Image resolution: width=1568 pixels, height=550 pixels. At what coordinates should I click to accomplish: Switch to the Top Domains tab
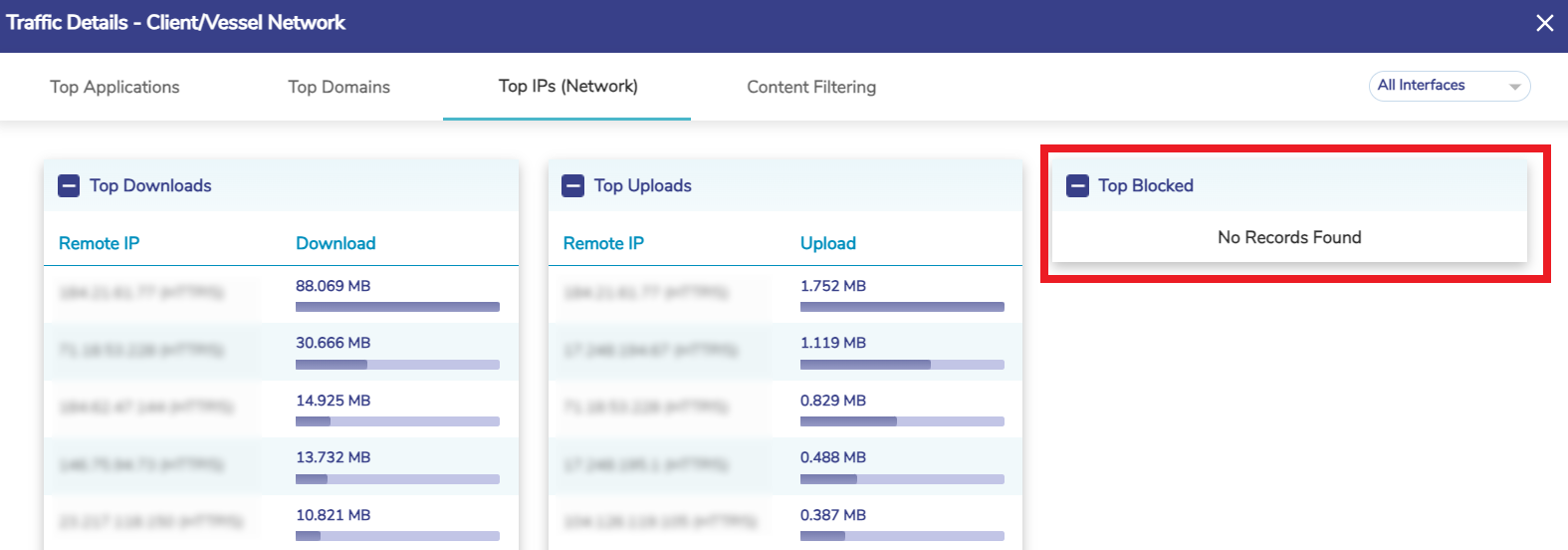pyautogui.click(x=338, y=88)
